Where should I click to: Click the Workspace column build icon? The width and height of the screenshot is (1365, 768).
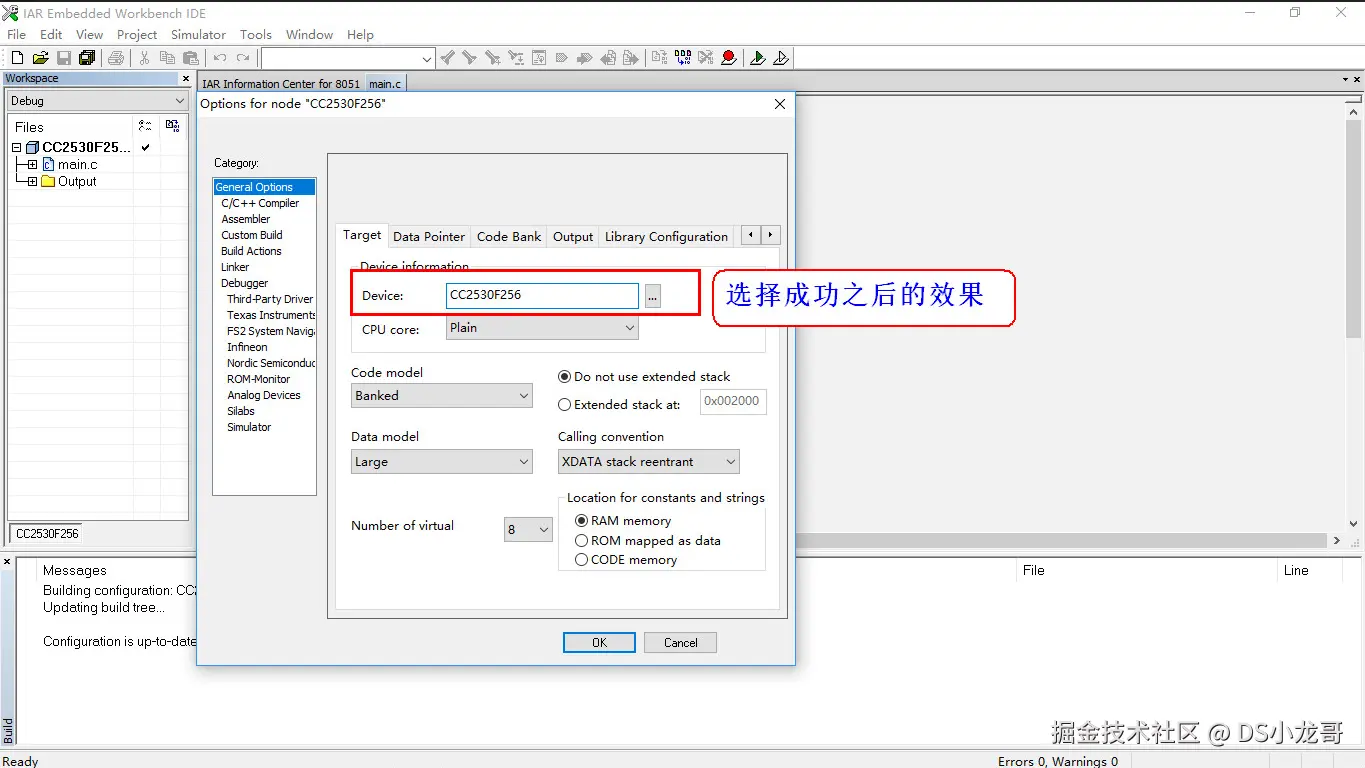pyautogui.click(x=173, y=126)
